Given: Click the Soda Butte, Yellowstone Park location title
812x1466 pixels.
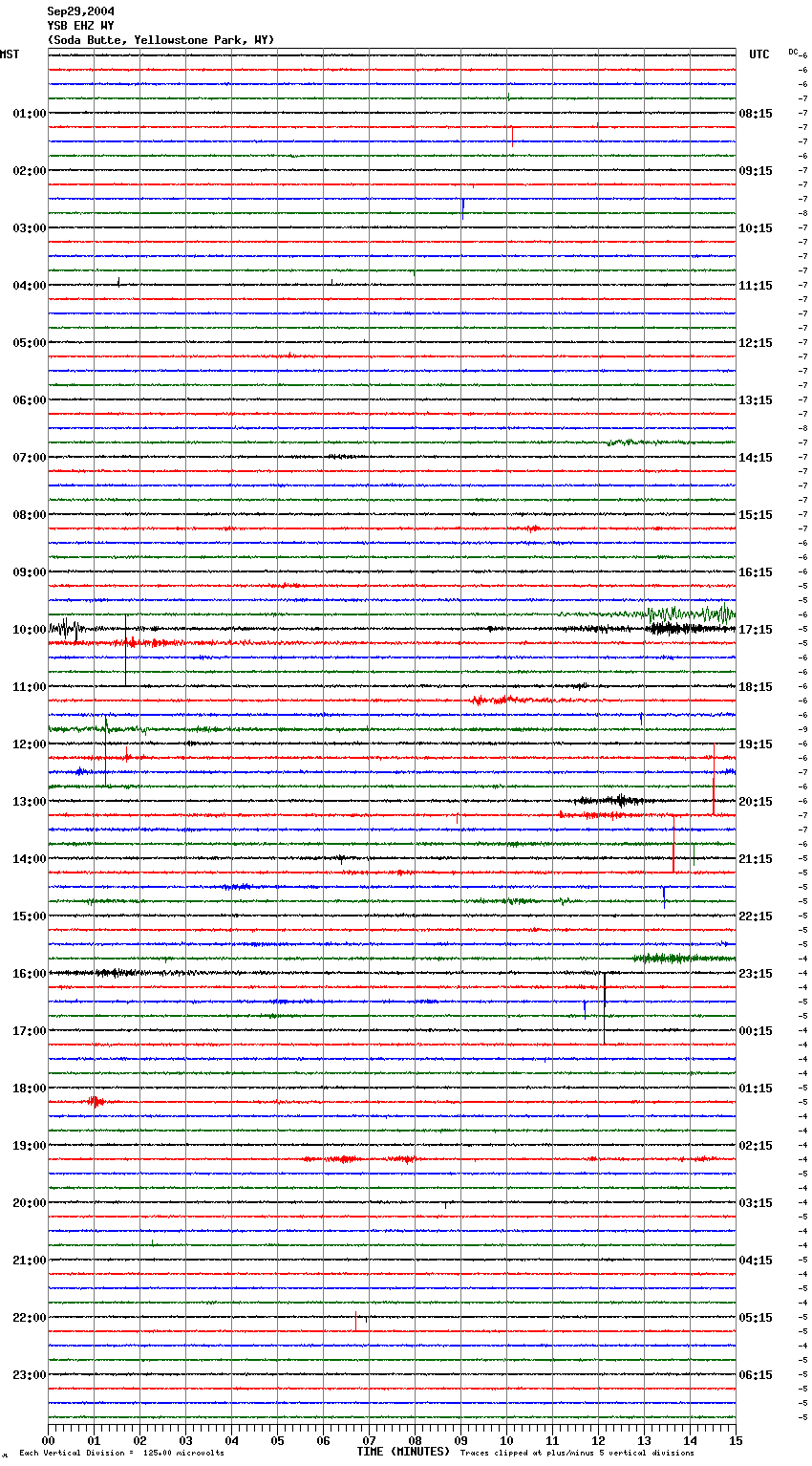Looking at the screenshot, I should click(160, 40).
